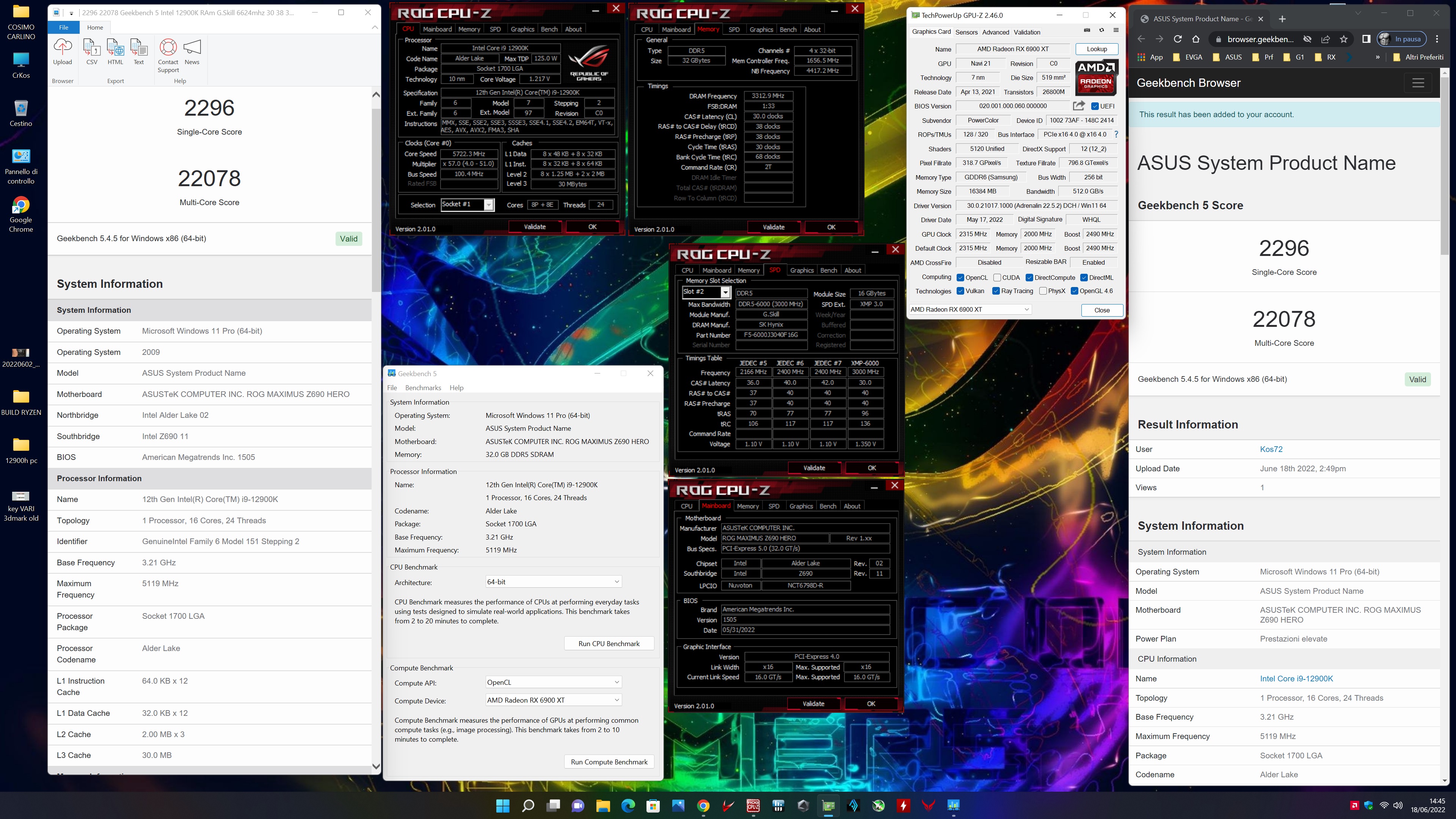The image size is (1456, 819).
Task: Click the Lookup button in GPU-Z
Action: tap(1097, 49)
